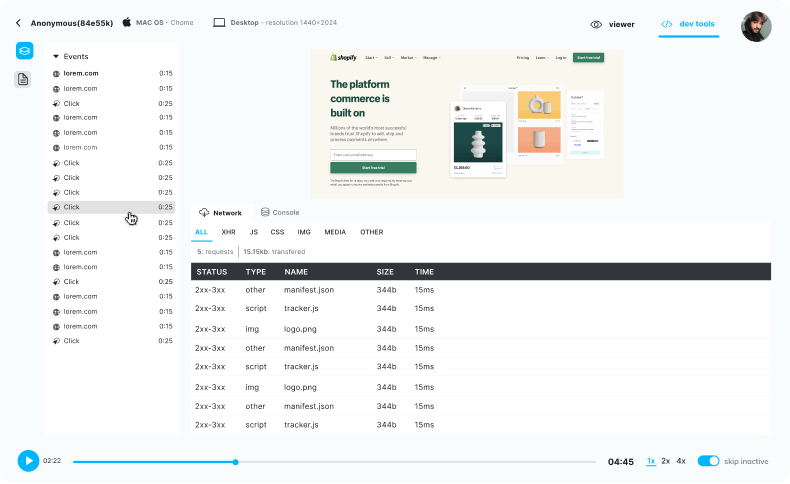Click Start free trial in preview header
This screenshot has height=484, width=790.
(x=588, y=57)
